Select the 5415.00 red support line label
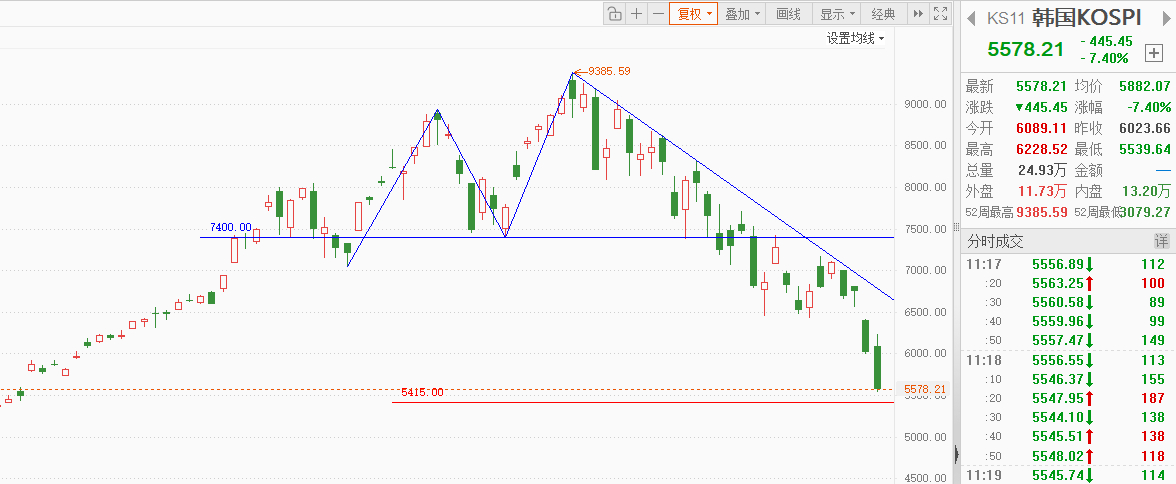This screenshot has width=1176, height=484. [x=422, y=392]
